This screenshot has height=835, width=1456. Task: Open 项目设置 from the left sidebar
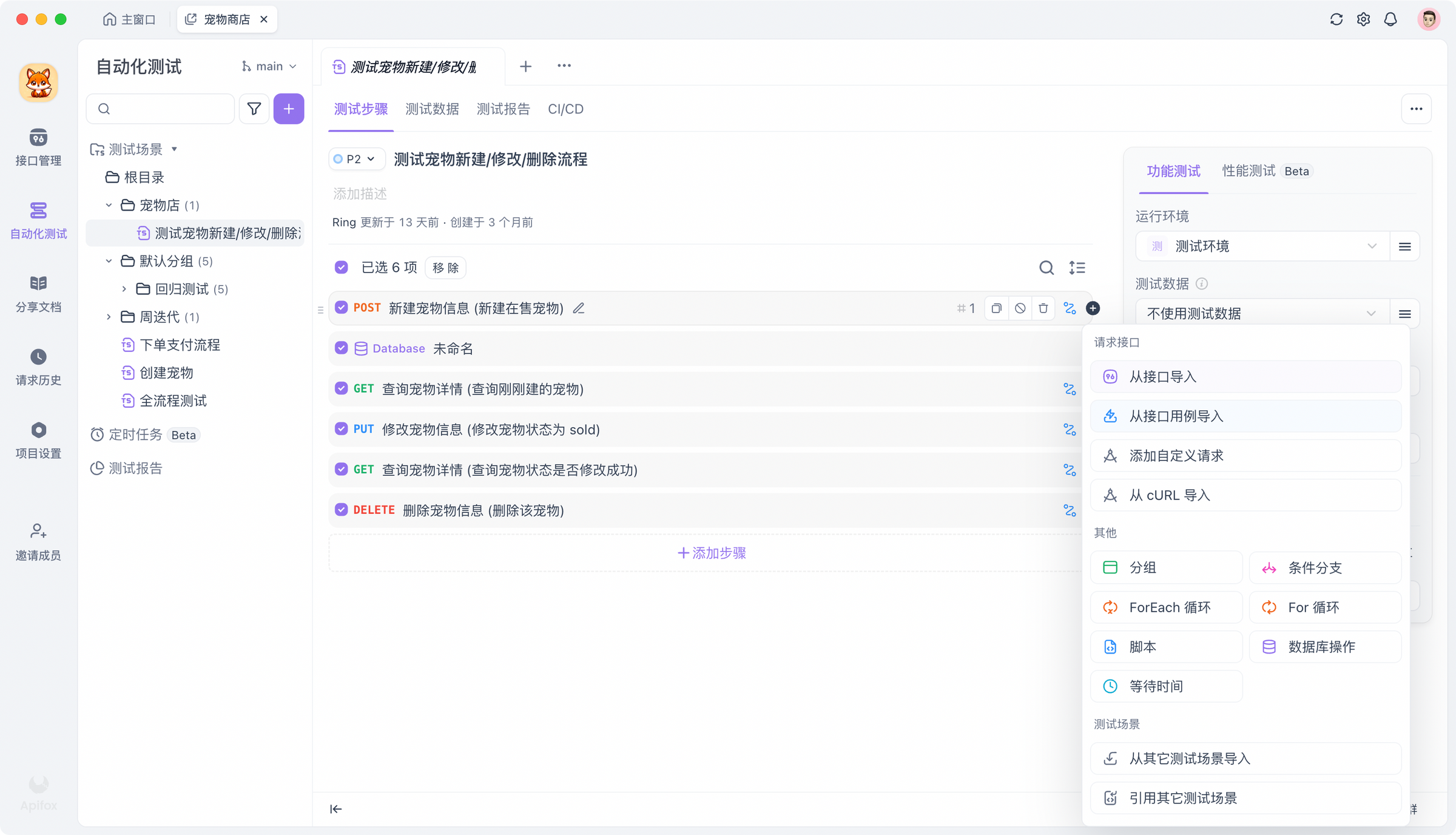[38, 440]
